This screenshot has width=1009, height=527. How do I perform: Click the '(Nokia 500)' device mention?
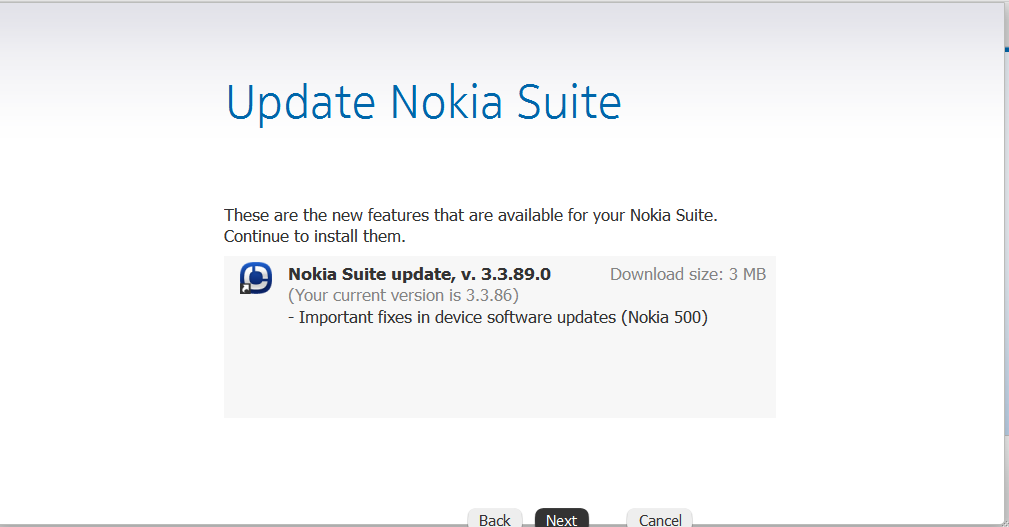coord(665,317)
